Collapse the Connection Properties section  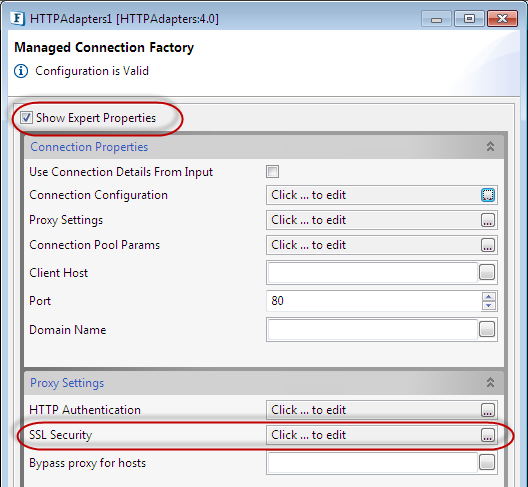tap(490, 147)
